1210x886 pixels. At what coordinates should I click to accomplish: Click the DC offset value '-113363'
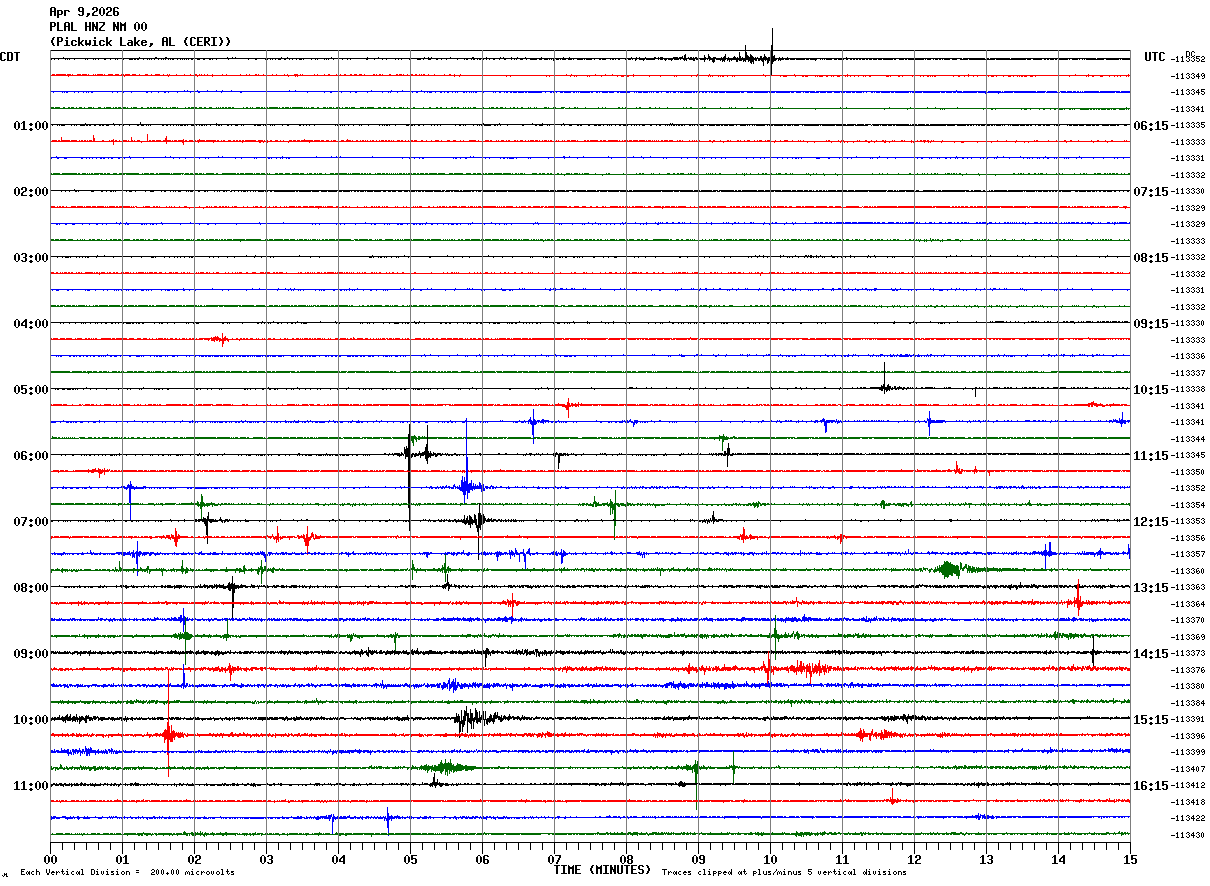coord(1188,588)
